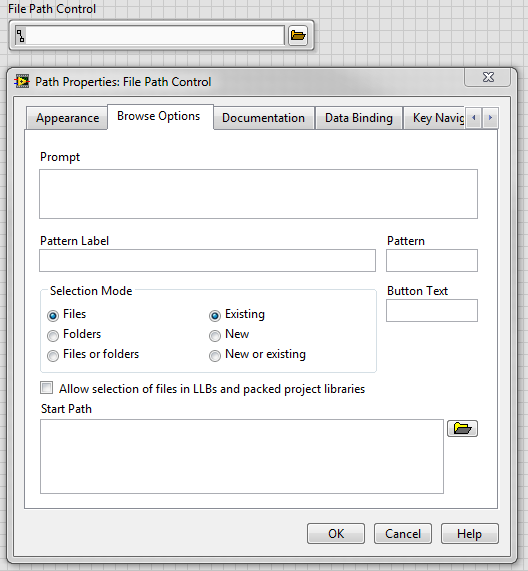Confirm settings with the OK button
Viewport: 528px width, 571px height.
(336, 533)
